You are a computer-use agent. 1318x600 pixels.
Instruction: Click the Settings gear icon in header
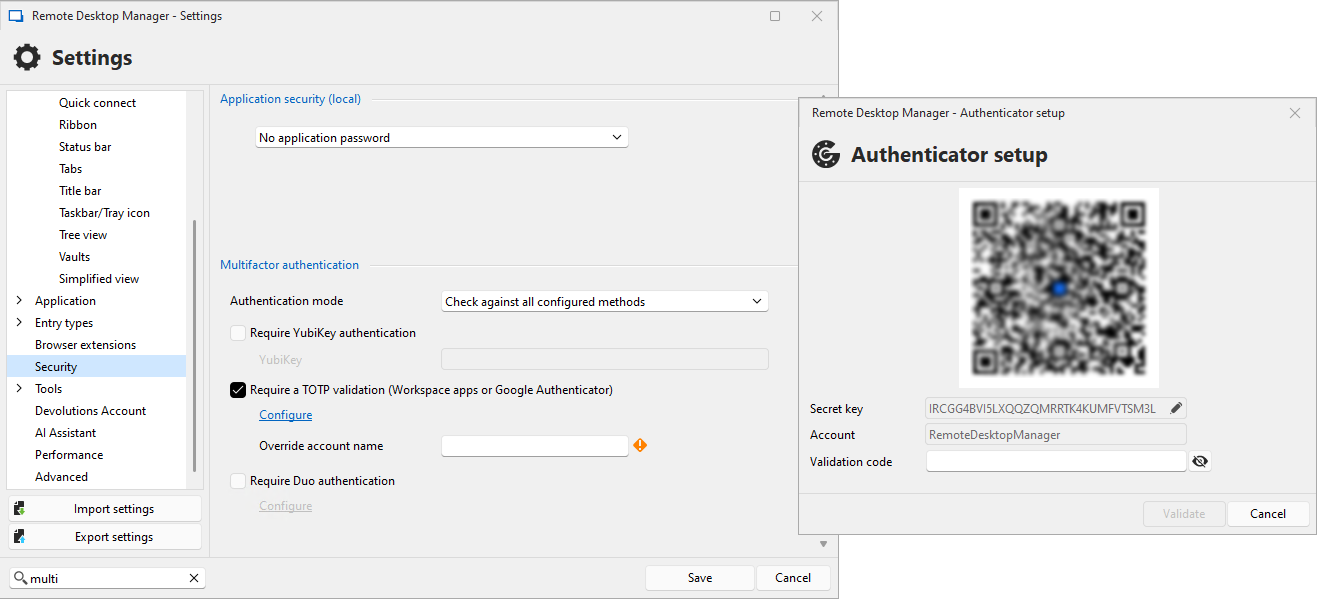[x=27, y=58]
